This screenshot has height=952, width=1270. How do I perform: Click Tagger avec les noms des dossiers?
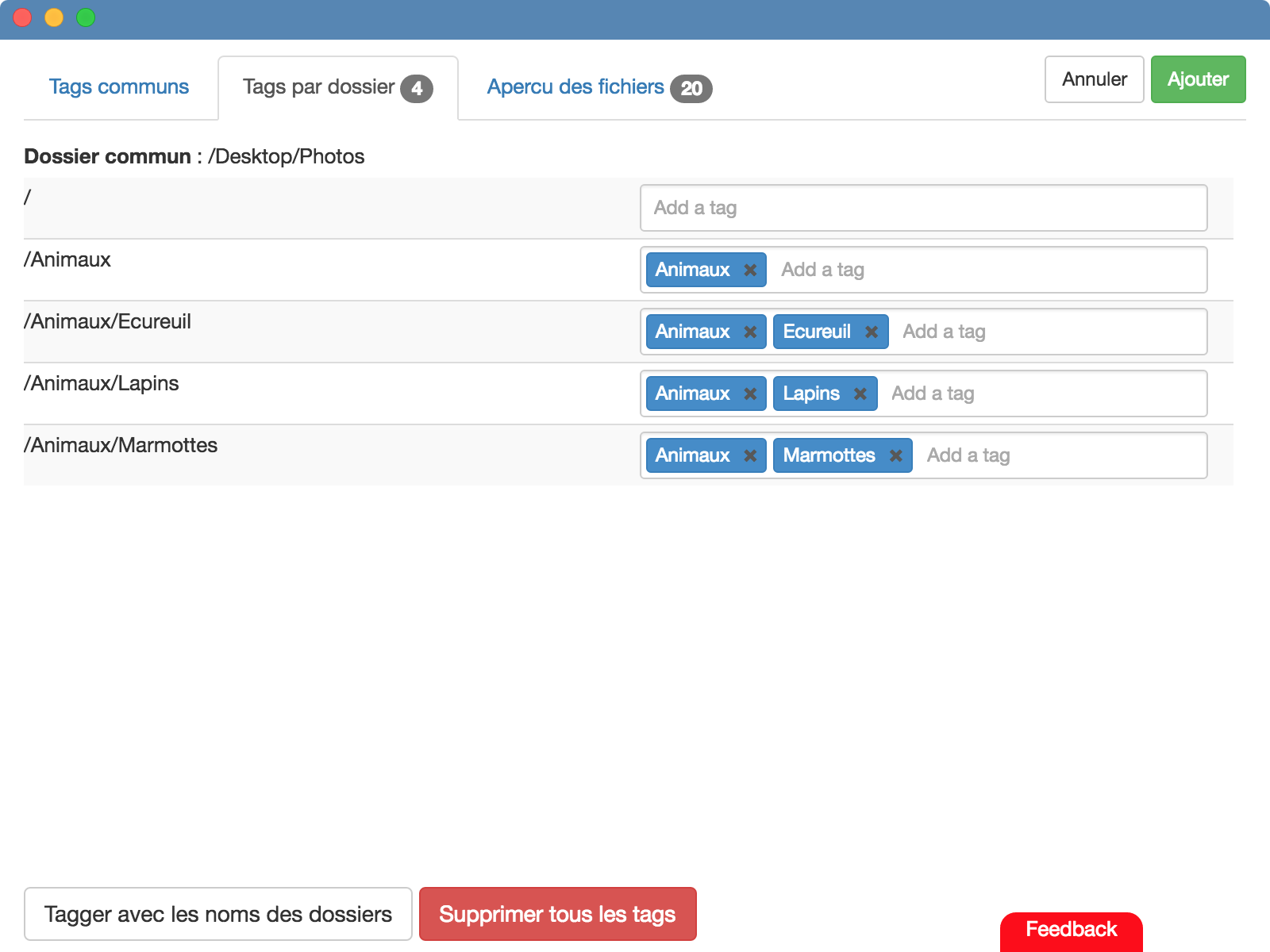218,914
